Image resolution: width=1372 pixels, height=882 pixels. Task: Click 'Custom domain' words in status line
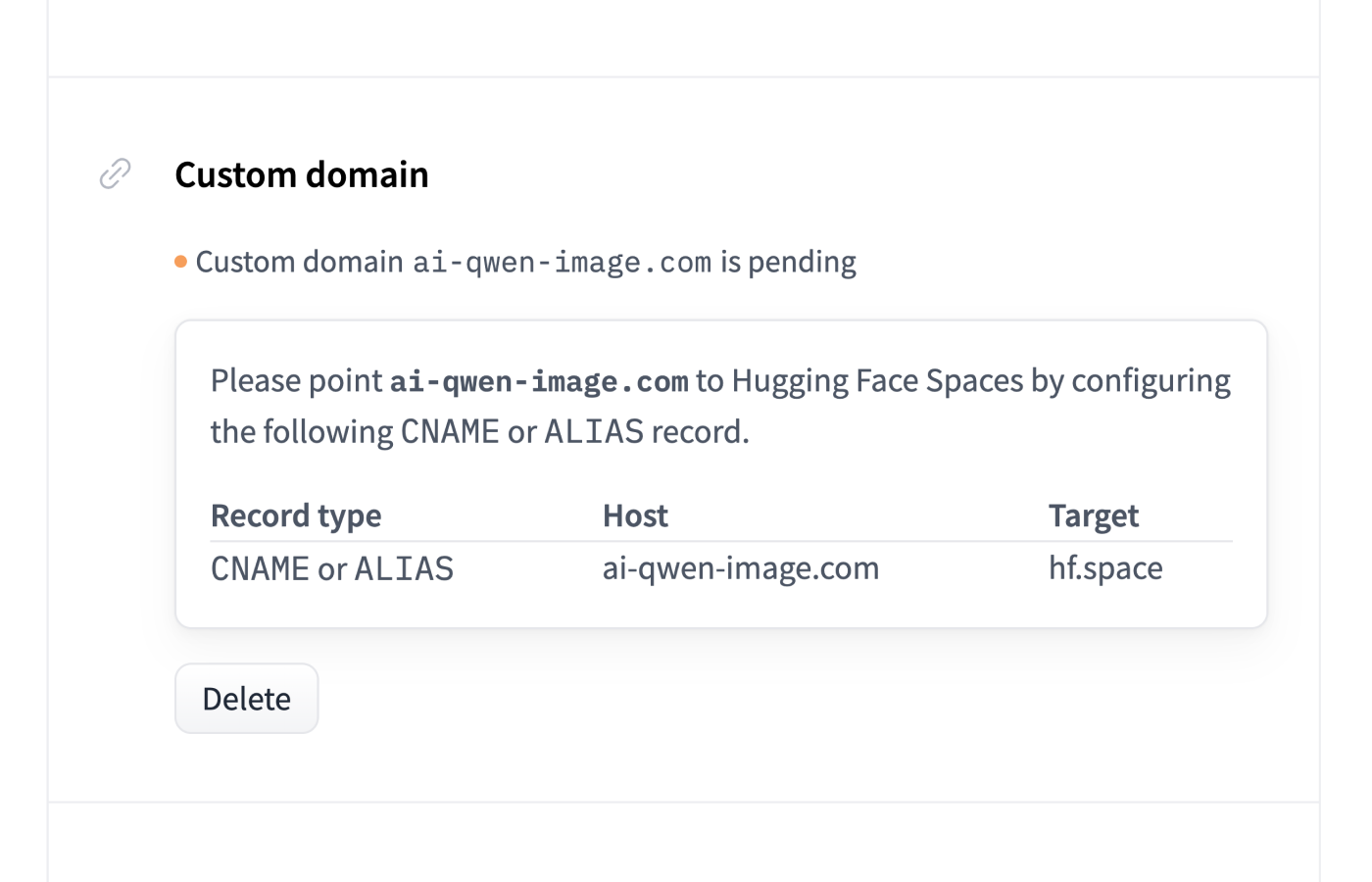(299, 262)
